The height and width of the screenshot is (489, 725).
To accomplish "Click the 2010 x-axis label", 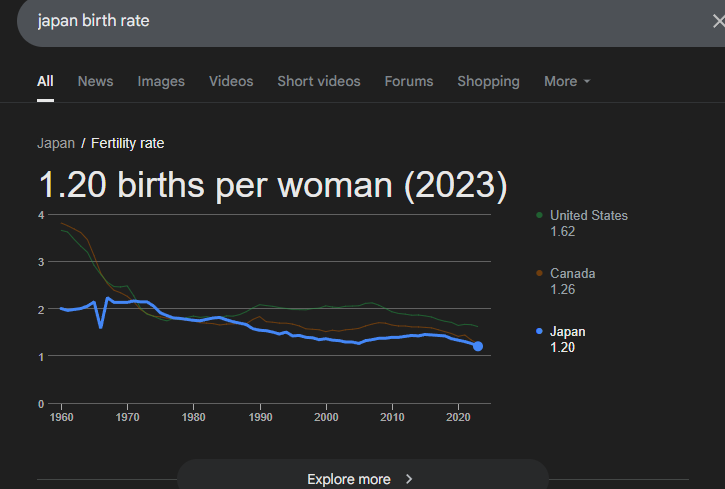I will pyautogui.click(x=392, y=417).
